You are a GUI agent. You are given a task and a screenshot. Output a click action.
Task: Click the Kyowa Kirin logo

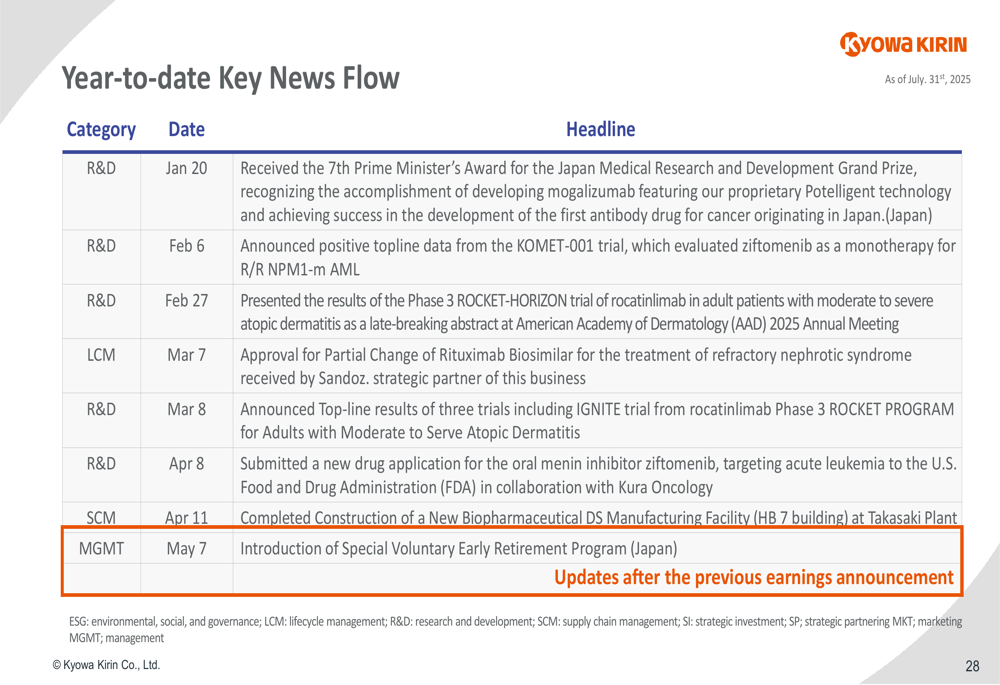pos(904,43)
